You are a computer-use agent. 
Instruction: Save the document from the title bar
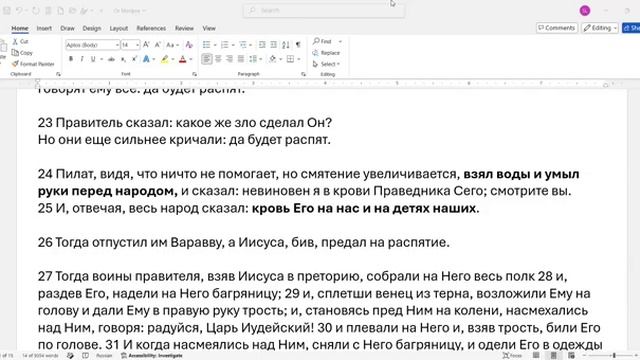point(7,11)
